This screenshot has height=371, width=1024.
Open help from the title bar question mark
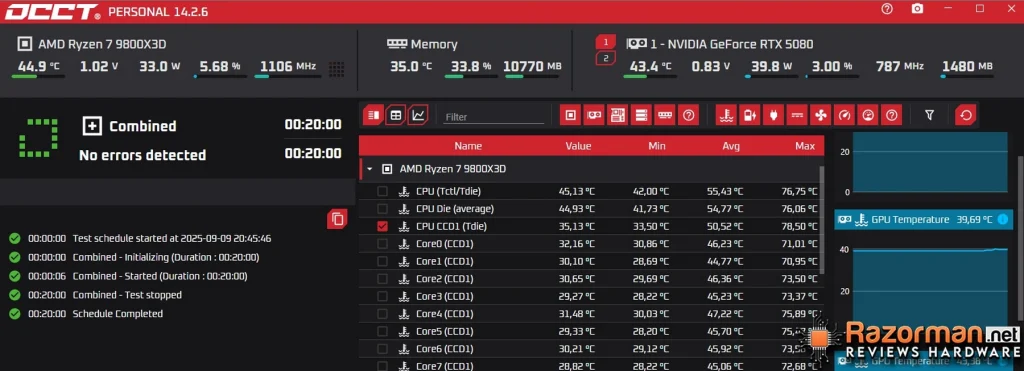(x=887, y=8)
